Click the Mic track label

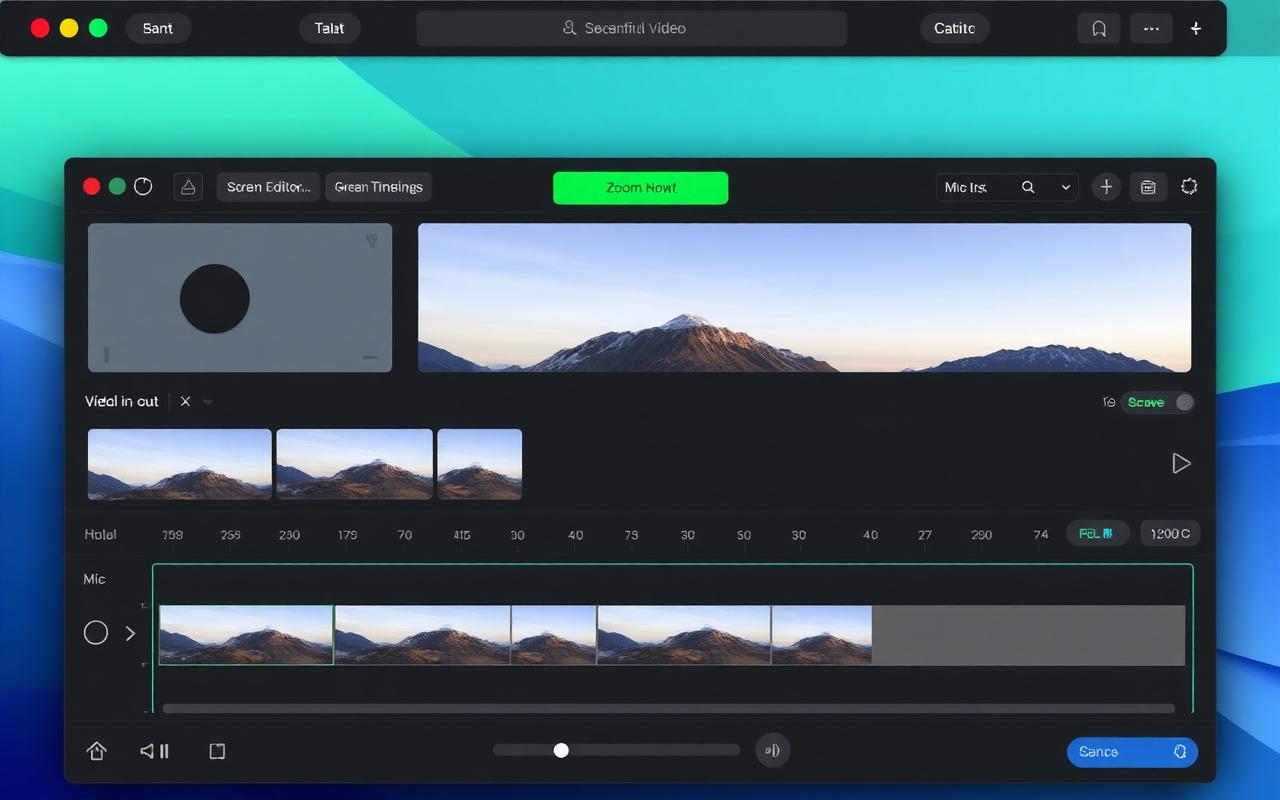pyautogui.click(x=94, y=579)
